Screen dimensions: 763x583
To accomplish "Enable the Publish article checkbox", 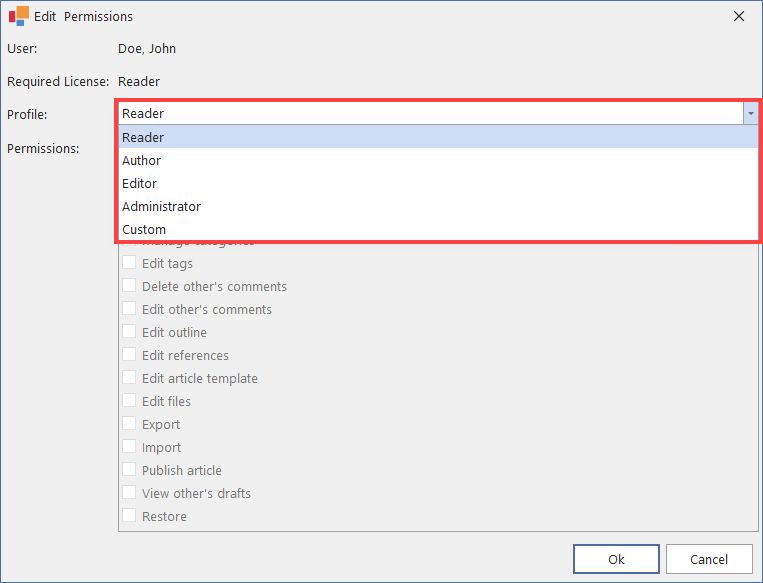I will point(130,471).
